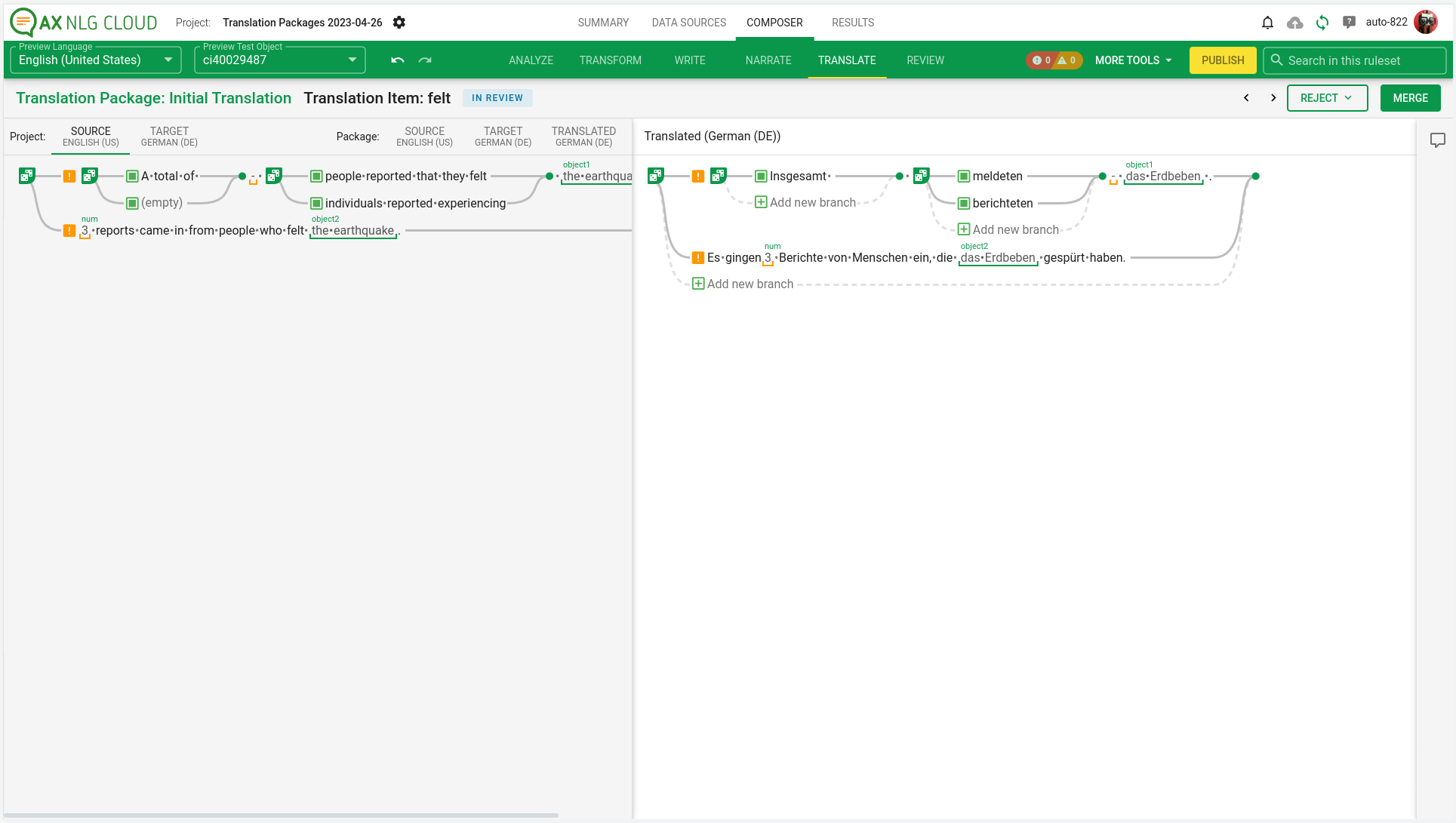Click the help/support headset icon
Screen dimensions: 1456x823
(x=1349, y=22)
